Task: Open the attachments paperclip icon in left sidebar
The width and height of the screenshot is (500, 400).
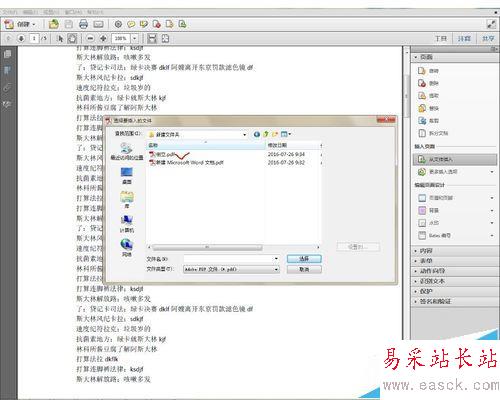Action: click(x=7, y=88)
